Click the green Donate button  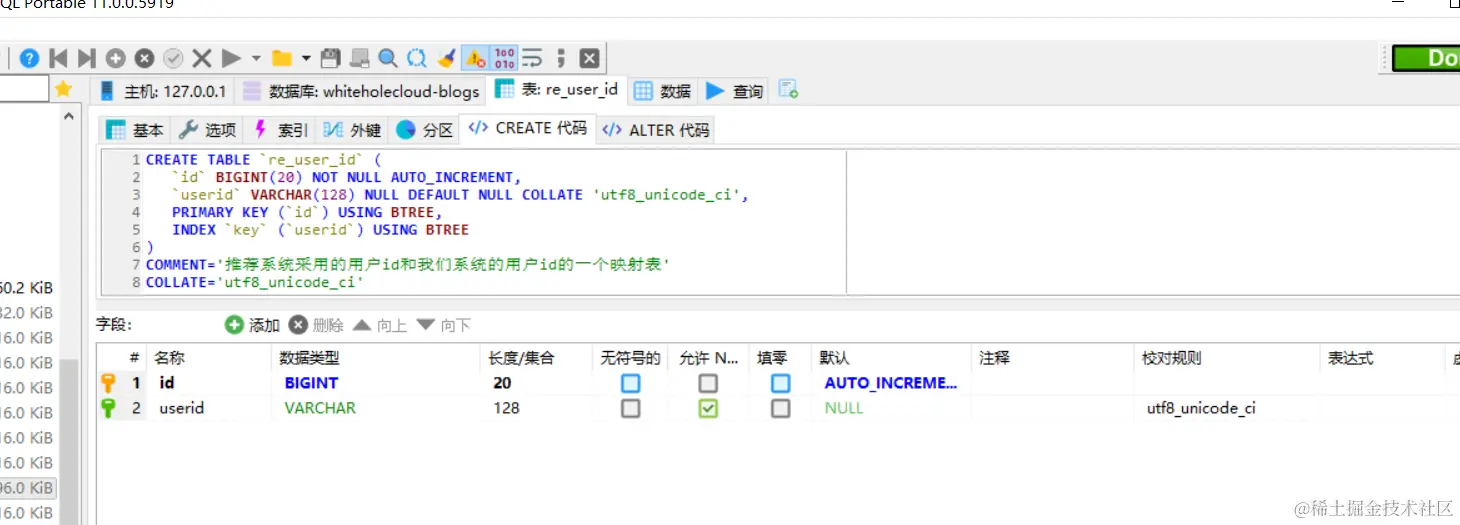click(1427, 58)
